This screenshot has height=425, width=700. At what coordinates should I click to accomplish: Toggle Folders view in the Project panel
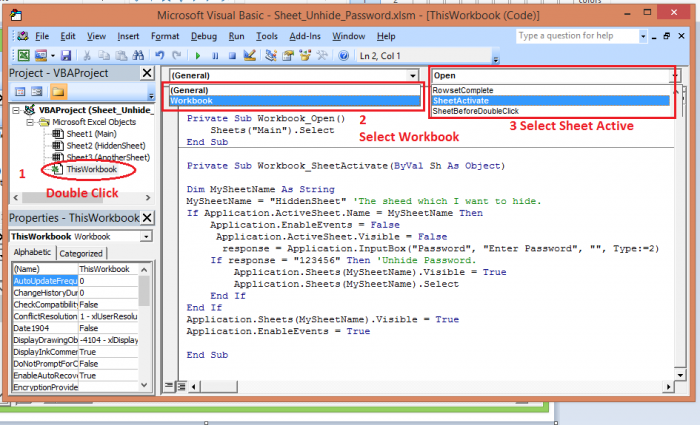pos(56,92)
